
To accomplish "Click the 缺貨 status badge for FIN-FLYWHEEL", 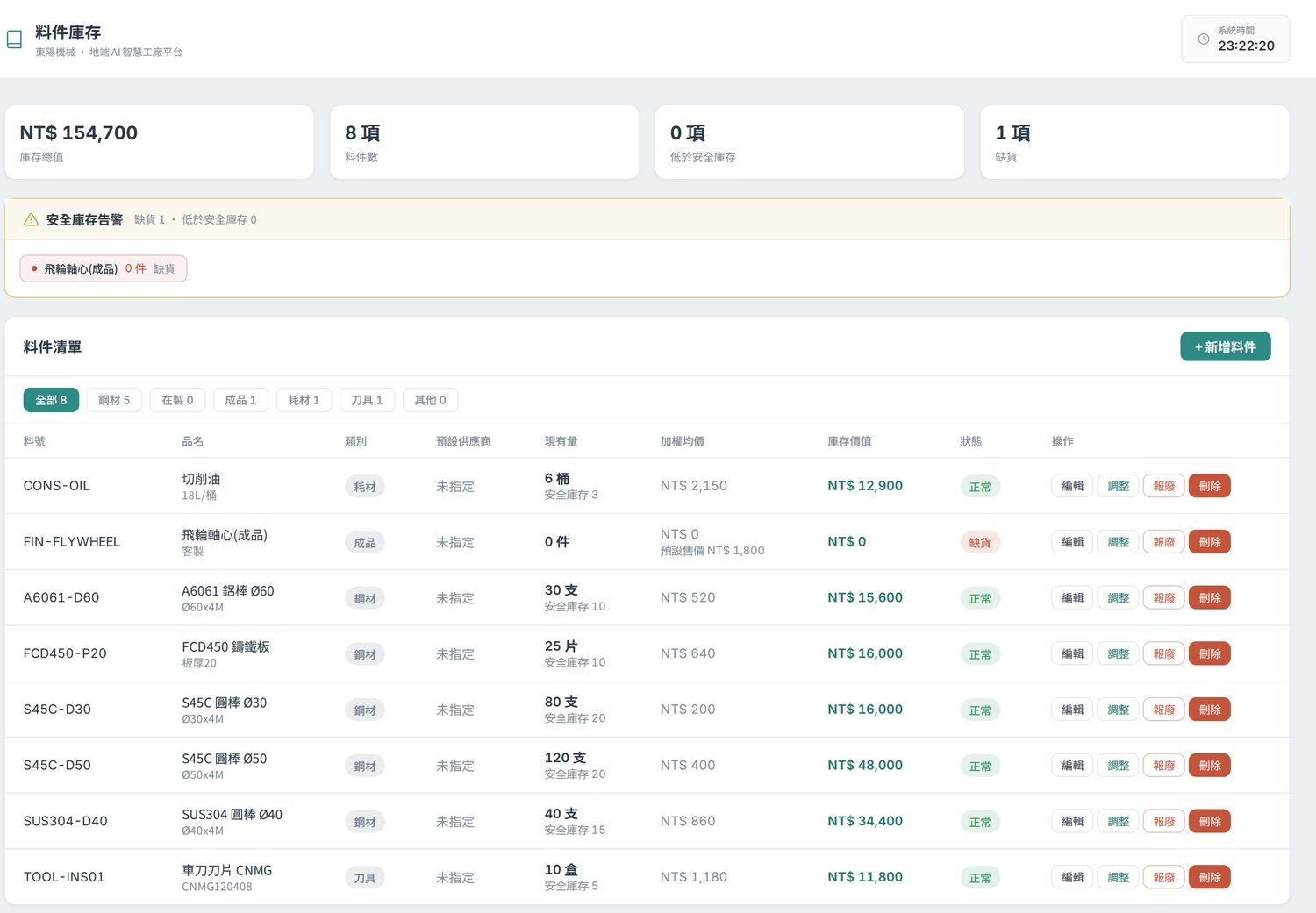I will coord(980,543).
